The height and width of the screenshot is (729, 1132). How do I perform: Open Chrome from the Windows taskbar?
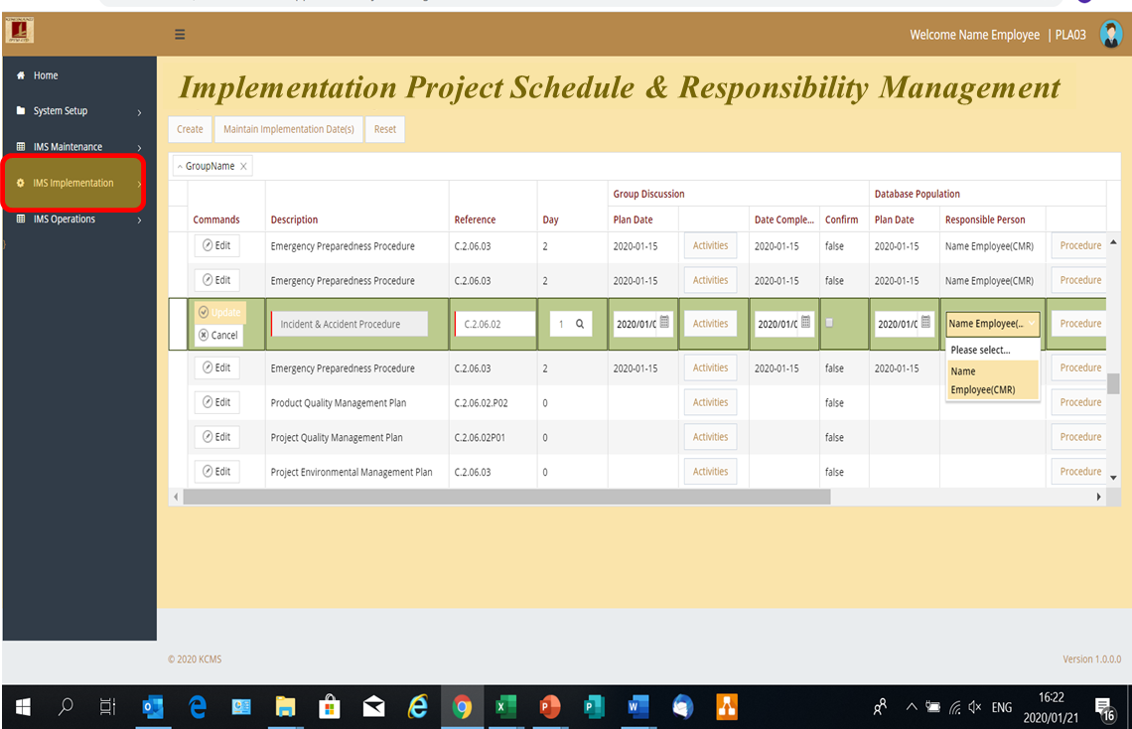coord(462,707)
